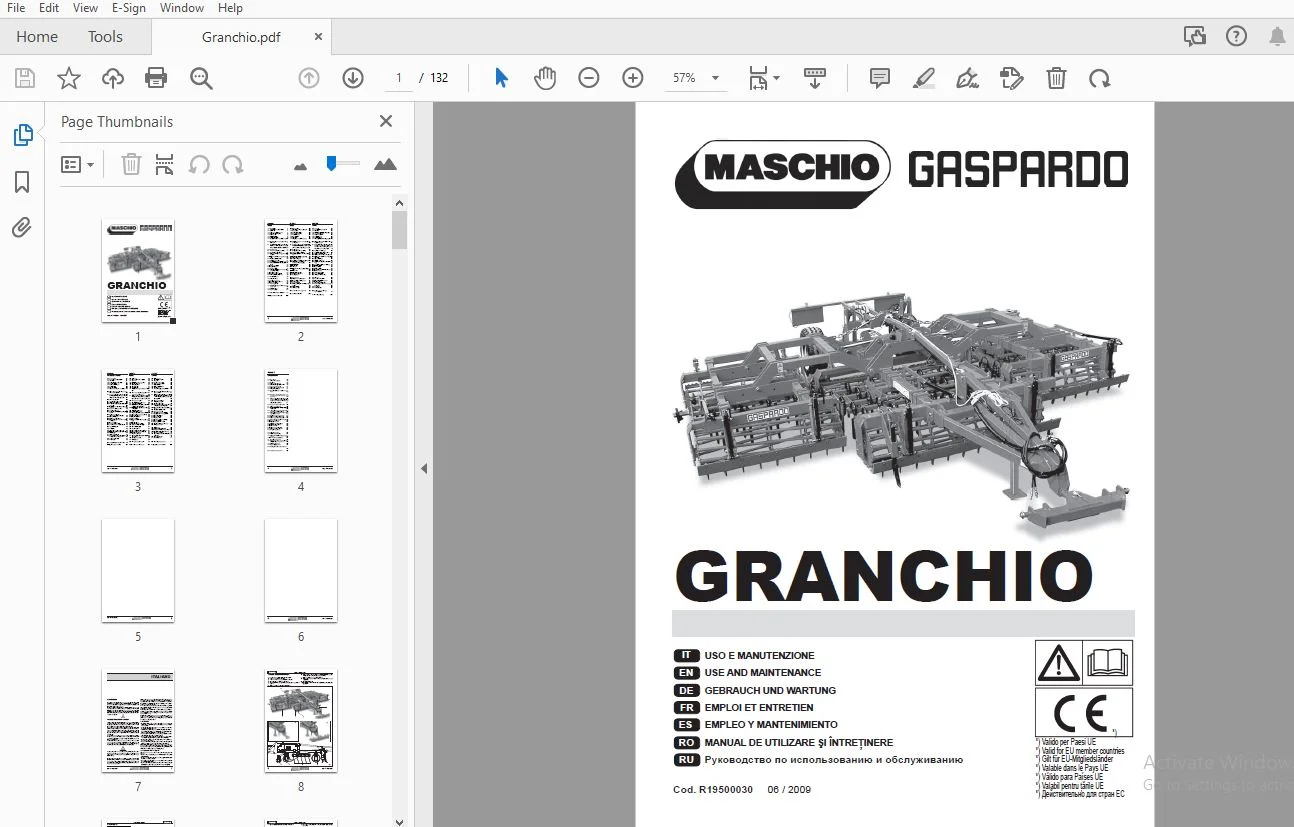Click the Save file icon

(25, 78)
